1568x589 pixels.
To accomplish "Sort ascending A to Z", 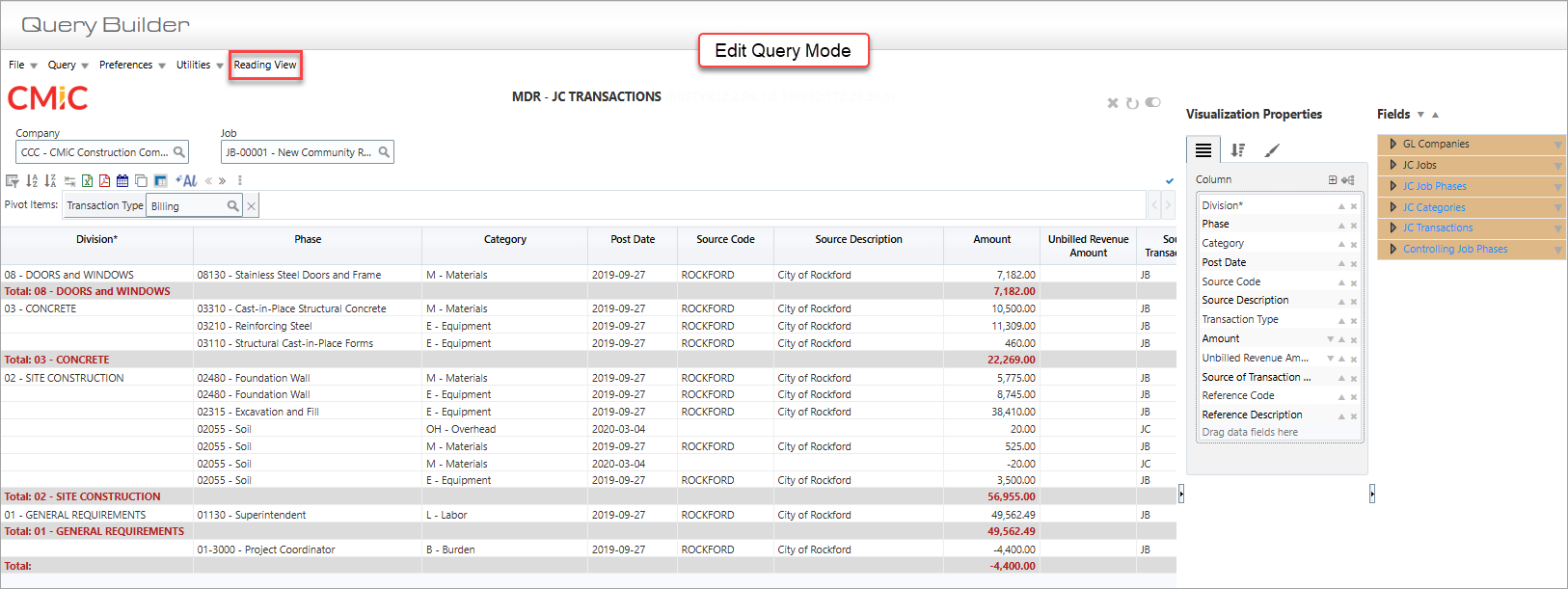I will point(32,180).
